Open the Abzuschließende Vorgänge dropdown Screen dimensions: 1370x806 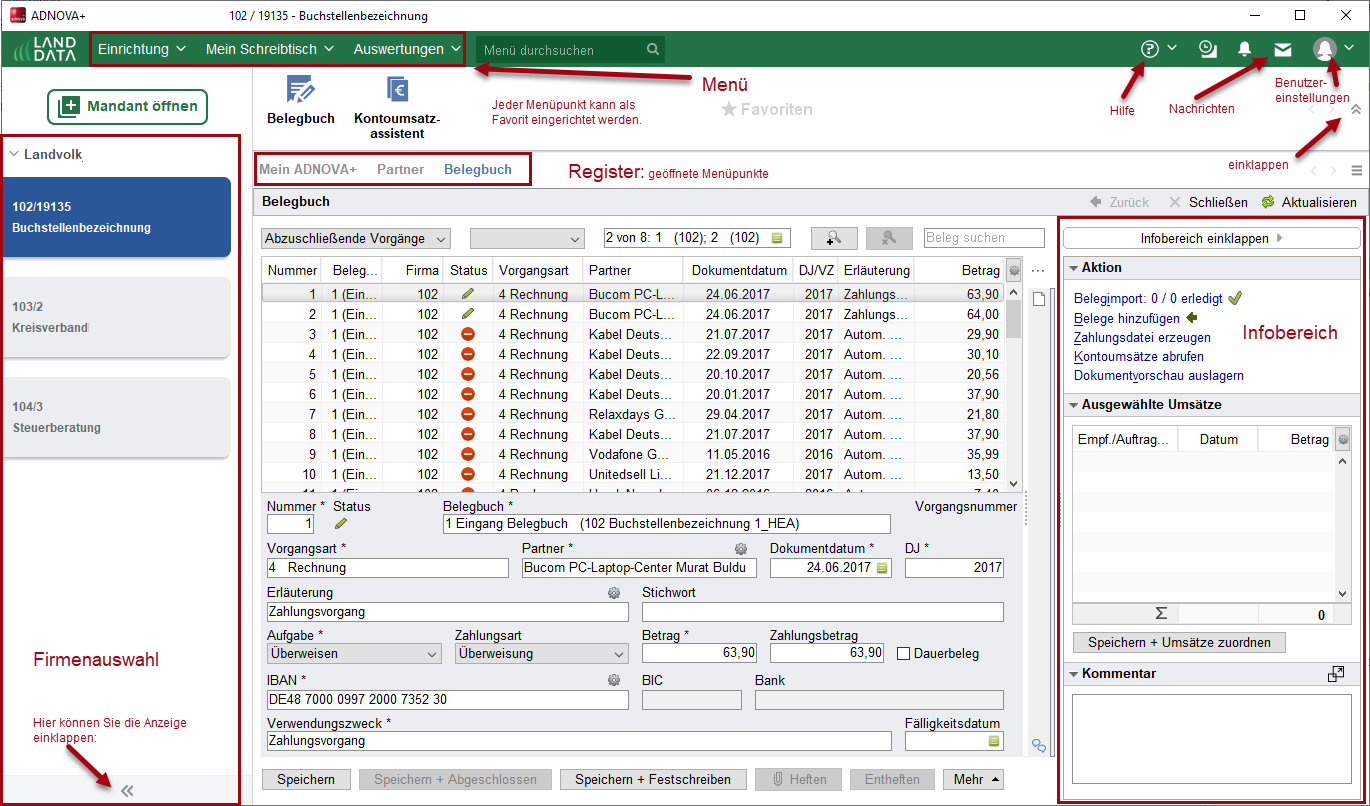pyautogui.click(x=356, y=239)
